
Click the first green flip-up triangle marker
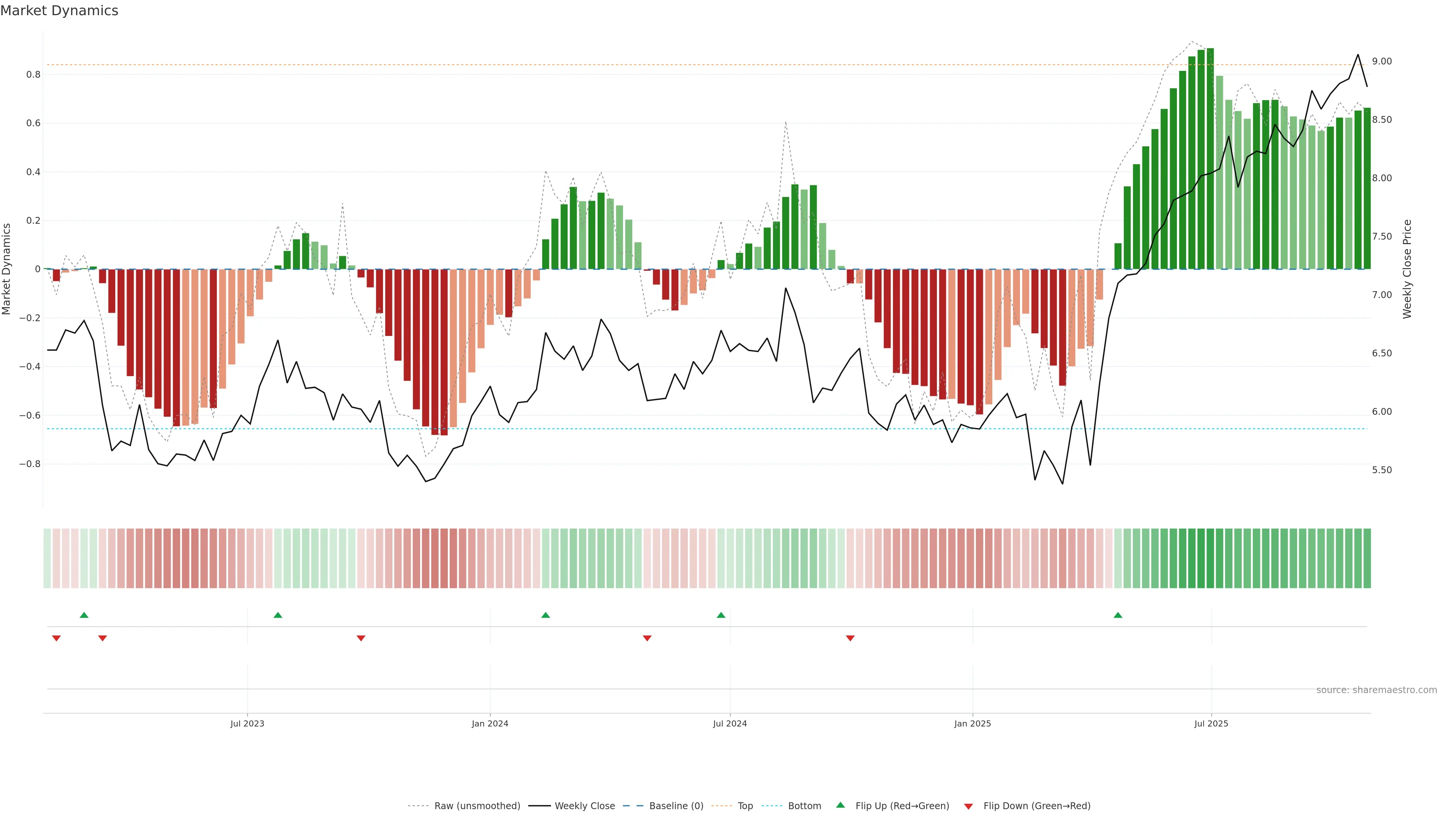(84, 615)
